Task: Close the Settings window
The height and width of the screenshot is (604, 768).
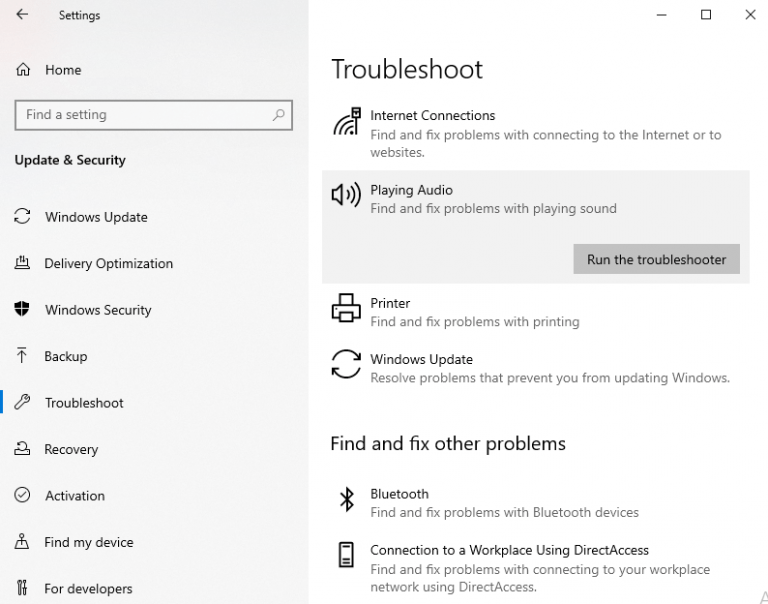Action: (750, 15)
